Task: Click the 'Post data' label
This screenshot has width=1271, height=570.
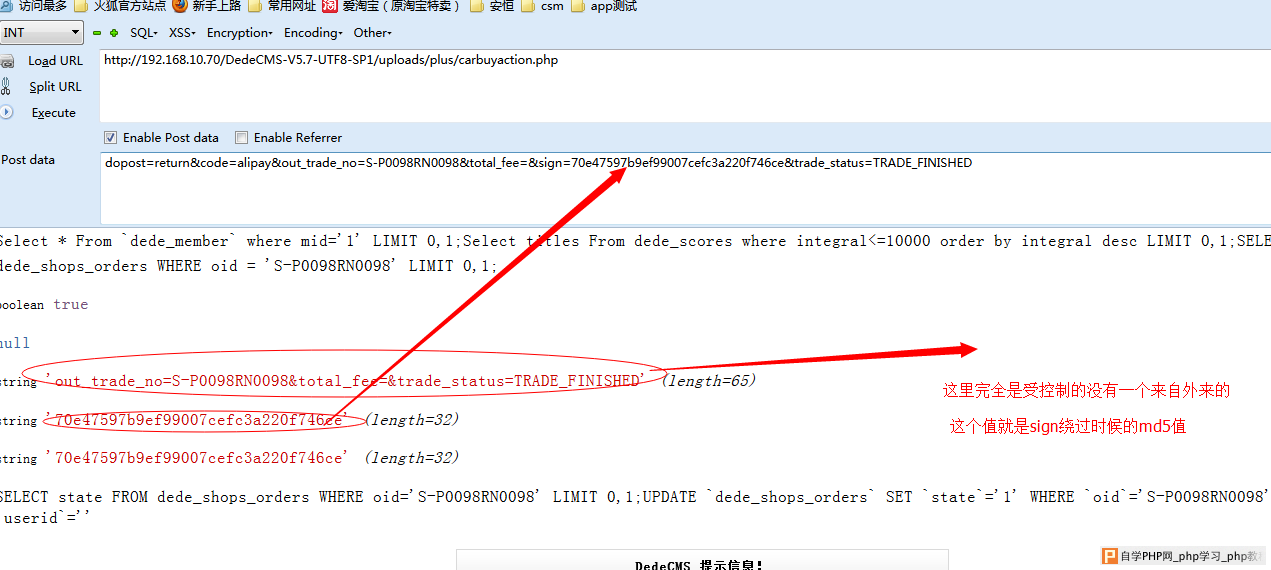Action: [28, 160]
